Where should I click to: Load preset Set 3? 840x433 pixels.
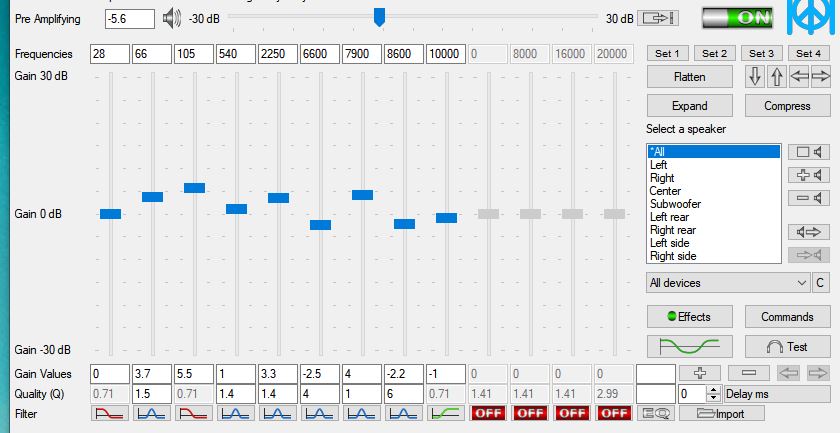click(761, 53)
